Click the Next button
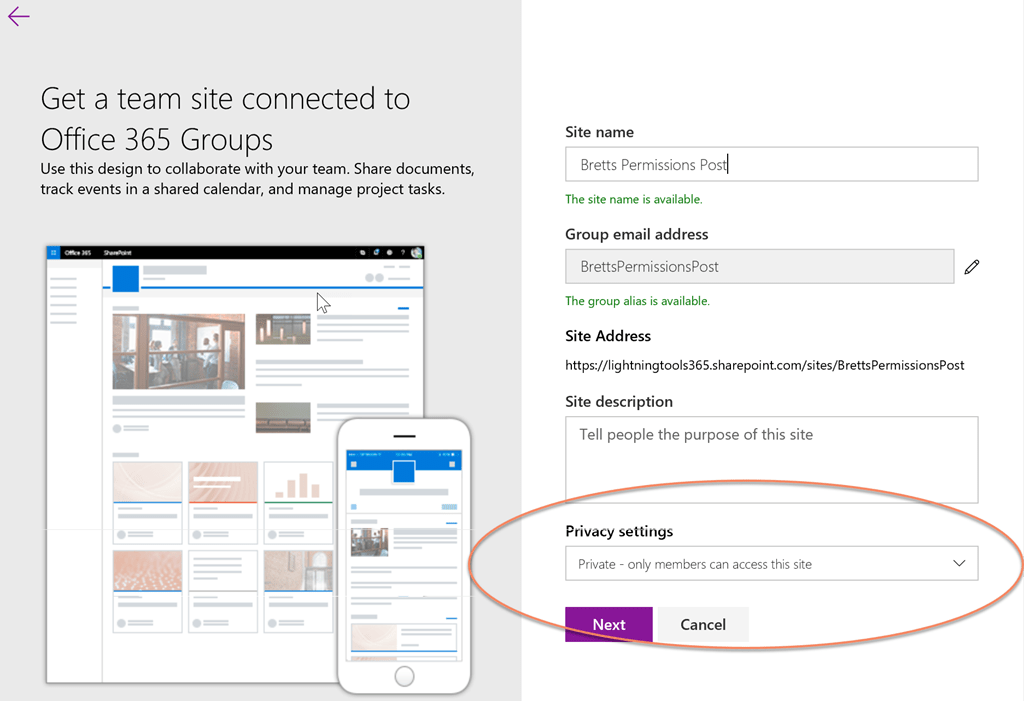The width and height of the screenshot is (1024, 701). tap(609, 624)
